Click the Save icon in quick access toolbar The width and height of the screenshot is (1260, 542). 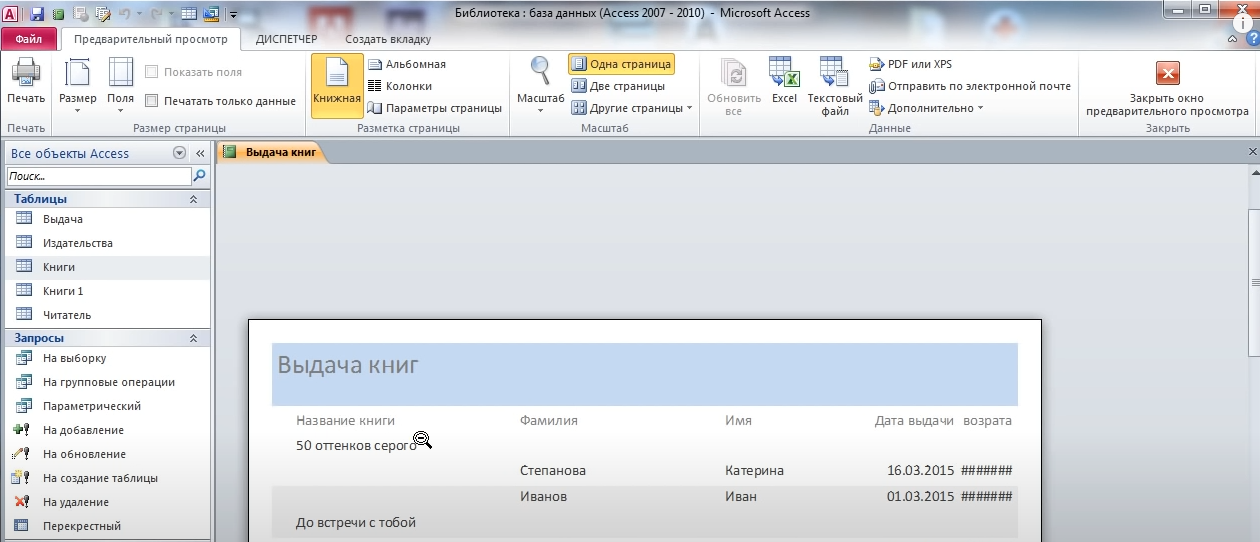37,14
